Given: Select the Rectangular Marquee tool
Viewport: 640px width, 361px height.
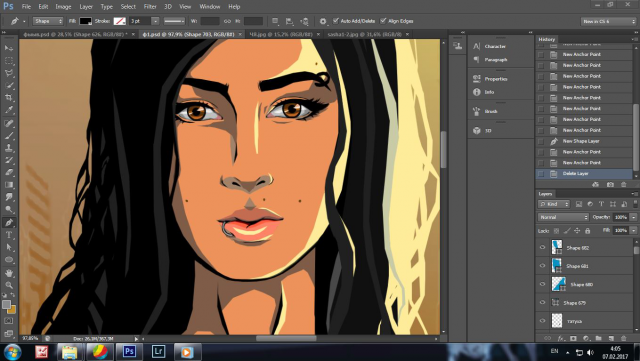Looking at the screenshot, I should [x=9, y=61].
